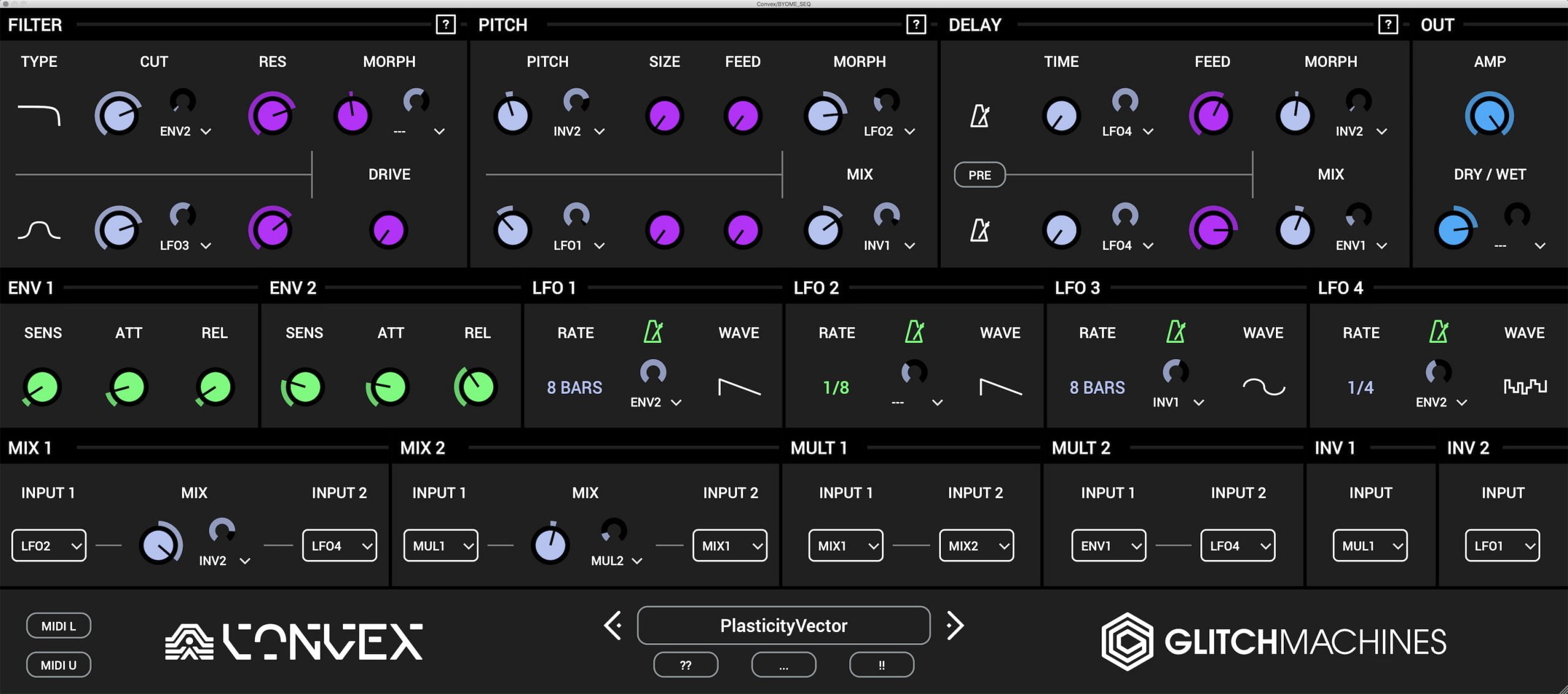Viewport: 1568px width, 694px height.
Task: Click the top filter lowpass type icon
Action: (x=39, y=115)
